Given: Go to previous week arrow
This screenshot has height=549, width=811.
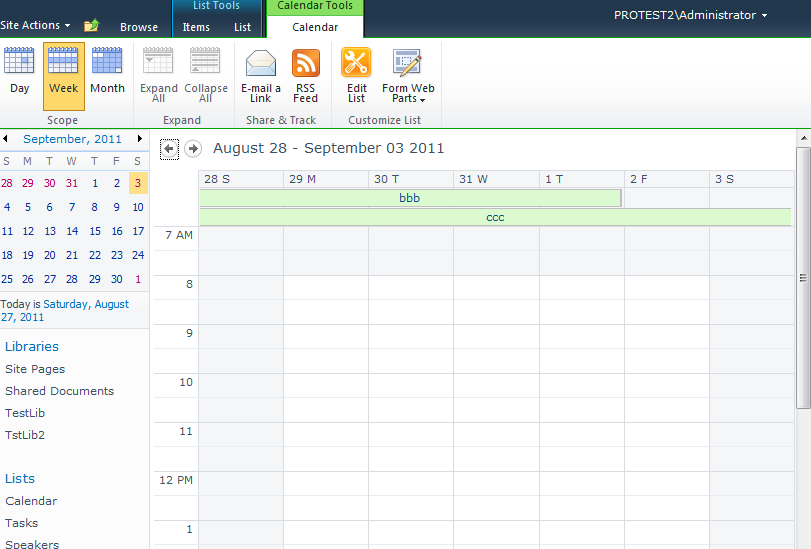Looking at the screenshot, I should pyautogui.click(x=169, y=149).
